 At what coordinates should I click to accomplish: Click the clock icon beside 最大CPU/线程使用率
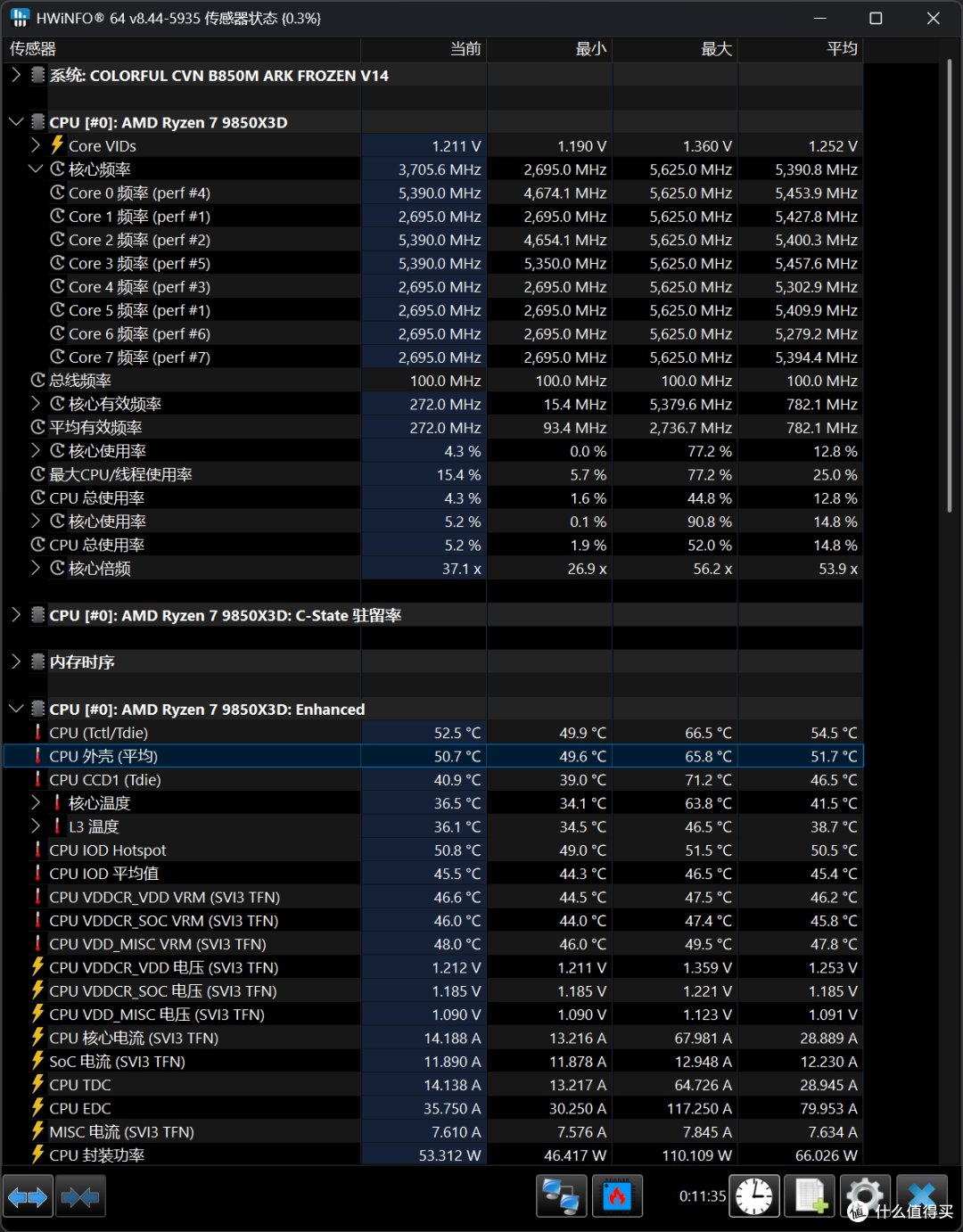click(x=37, y=474)
